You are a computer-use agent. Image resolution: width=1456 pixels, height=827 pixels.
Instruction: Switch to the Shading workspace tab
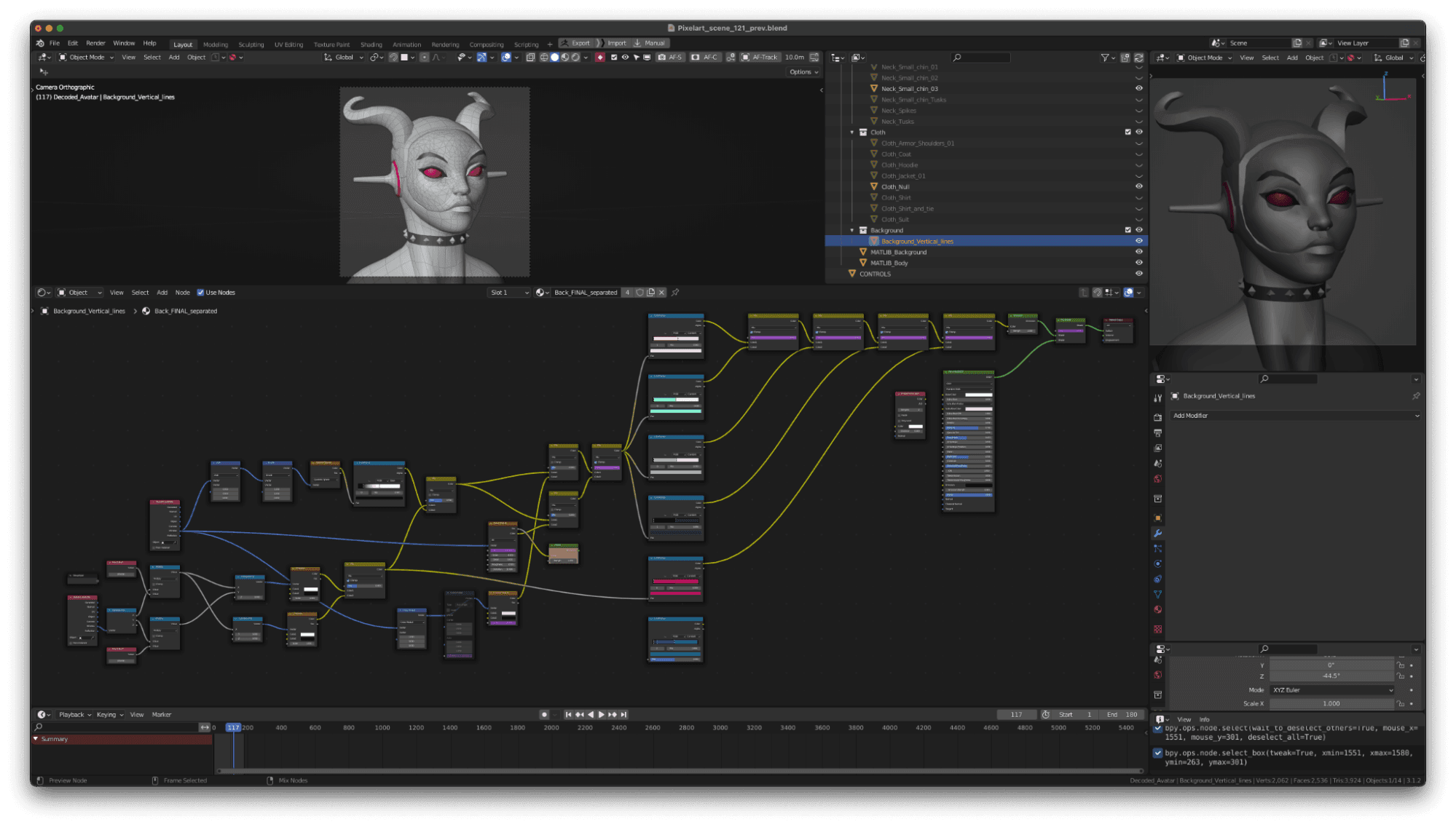(371, 44)
